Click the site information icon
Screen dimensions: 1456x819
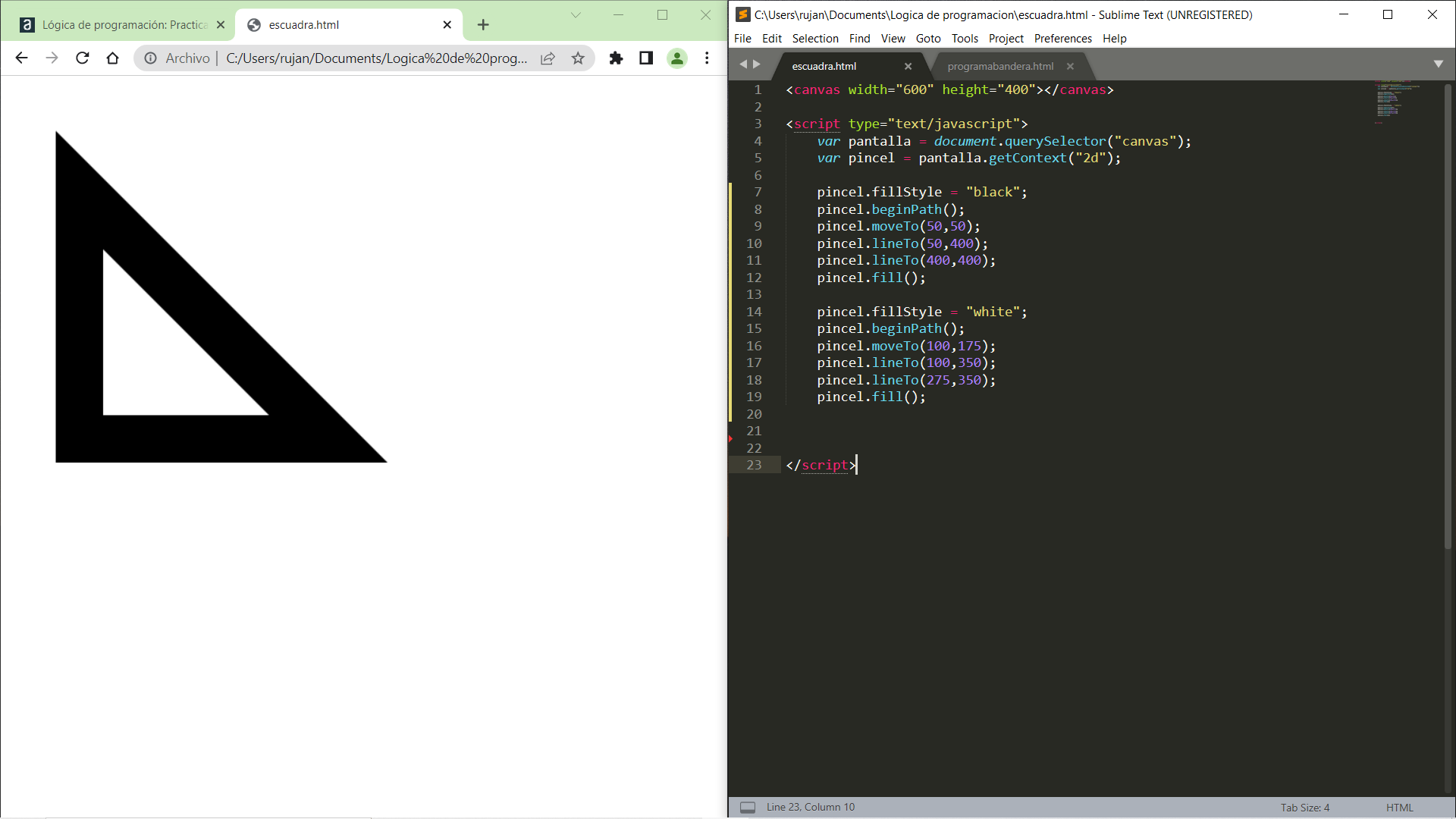pos(151,58)
